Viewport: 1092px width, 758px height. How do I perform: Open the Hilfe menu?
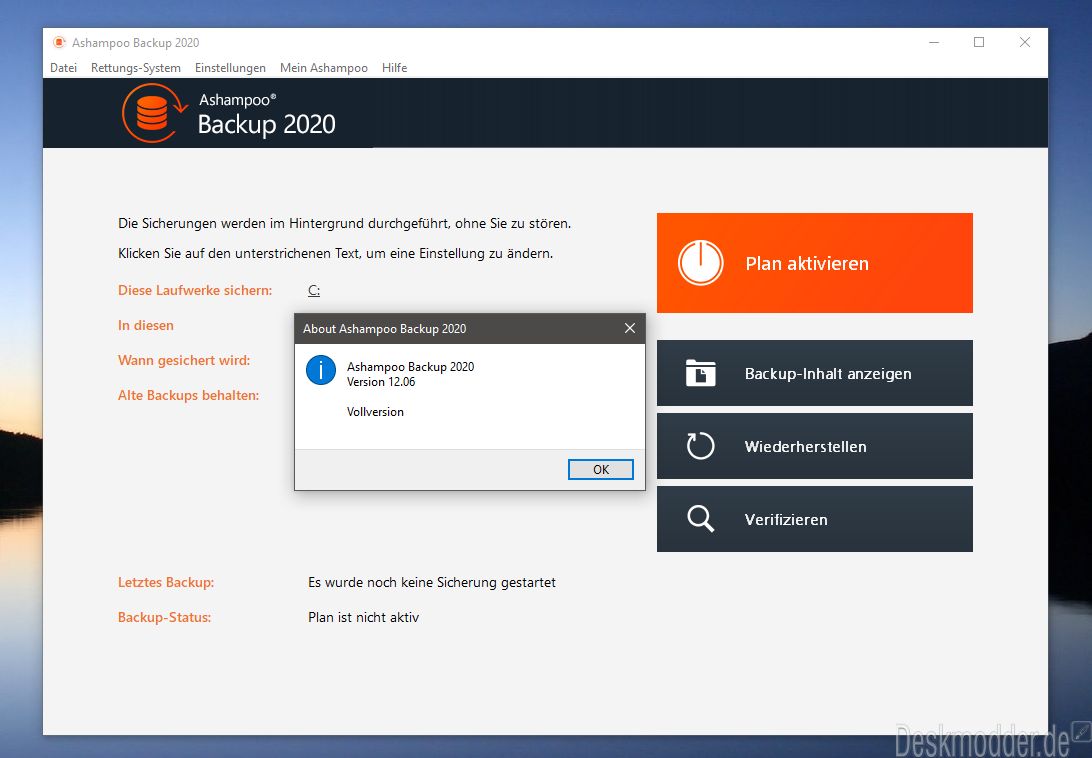point(394,68)
